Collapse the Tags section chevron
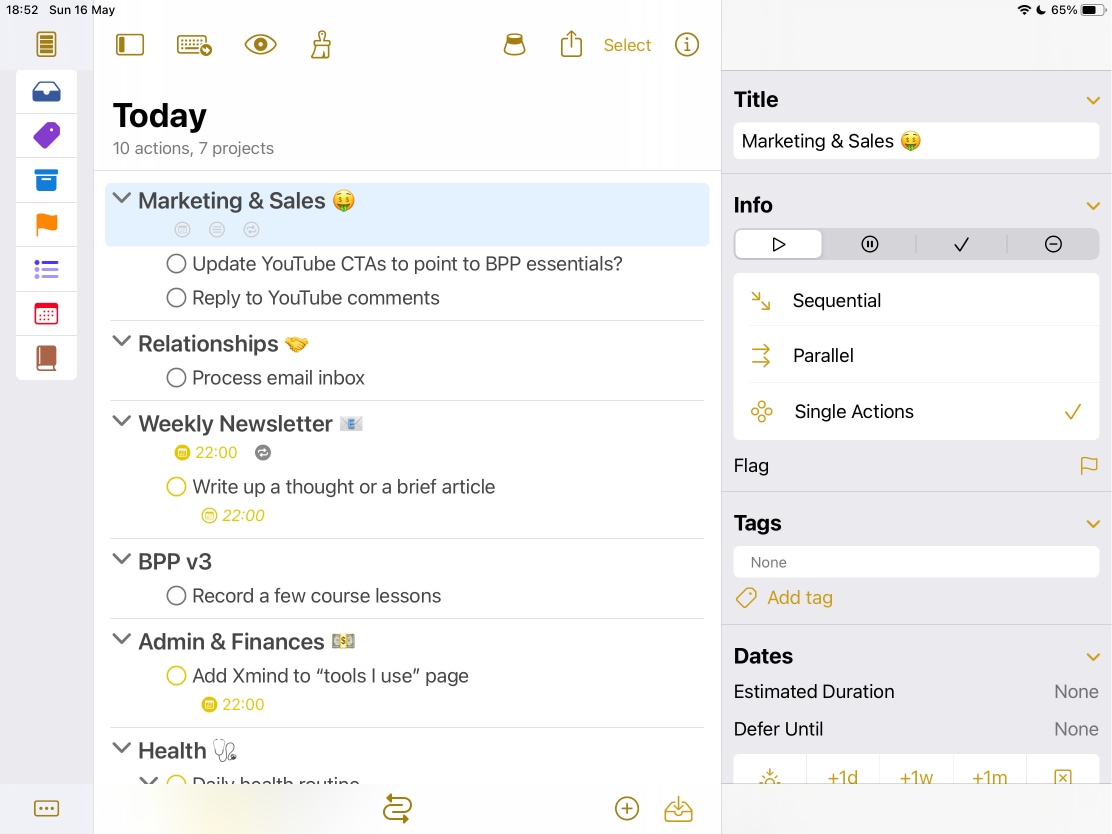The width and height of the screenshot is (1112, 834). [1093, 524]
